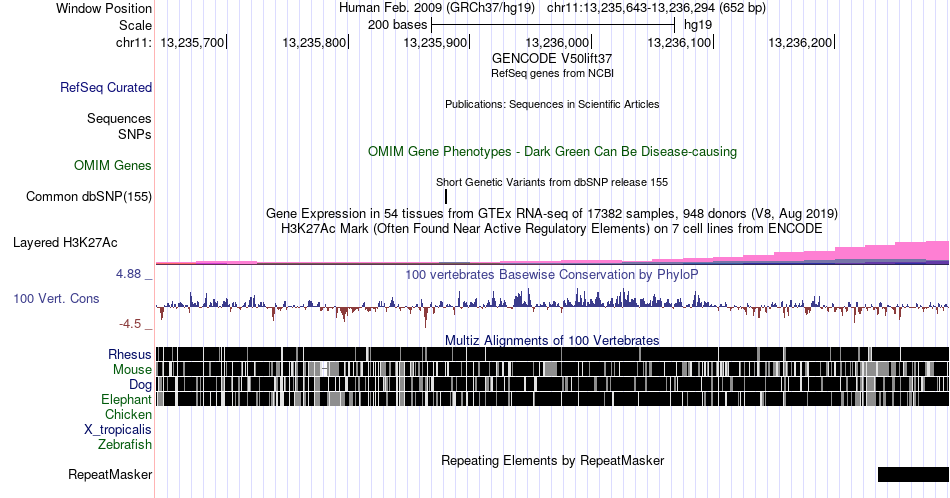Open the 100 Vert. Cons track label
This screenshot has width=950, height=498.
(x=56, y=298)
